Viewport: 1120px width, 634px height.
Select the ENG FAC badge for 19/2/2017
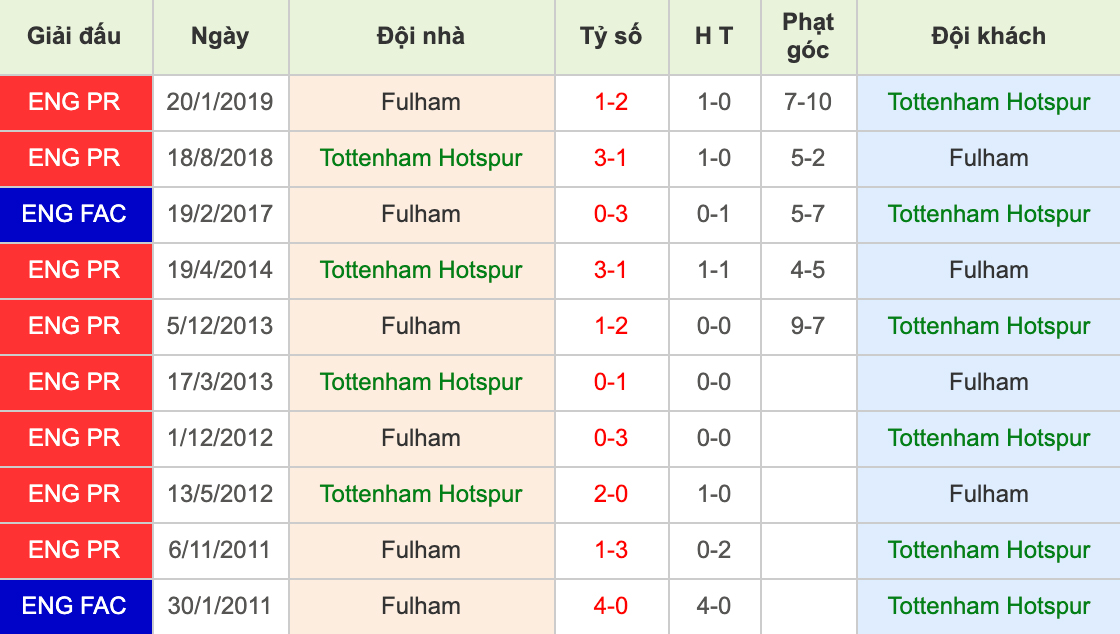pyautogui.click(x=75, y=214)
